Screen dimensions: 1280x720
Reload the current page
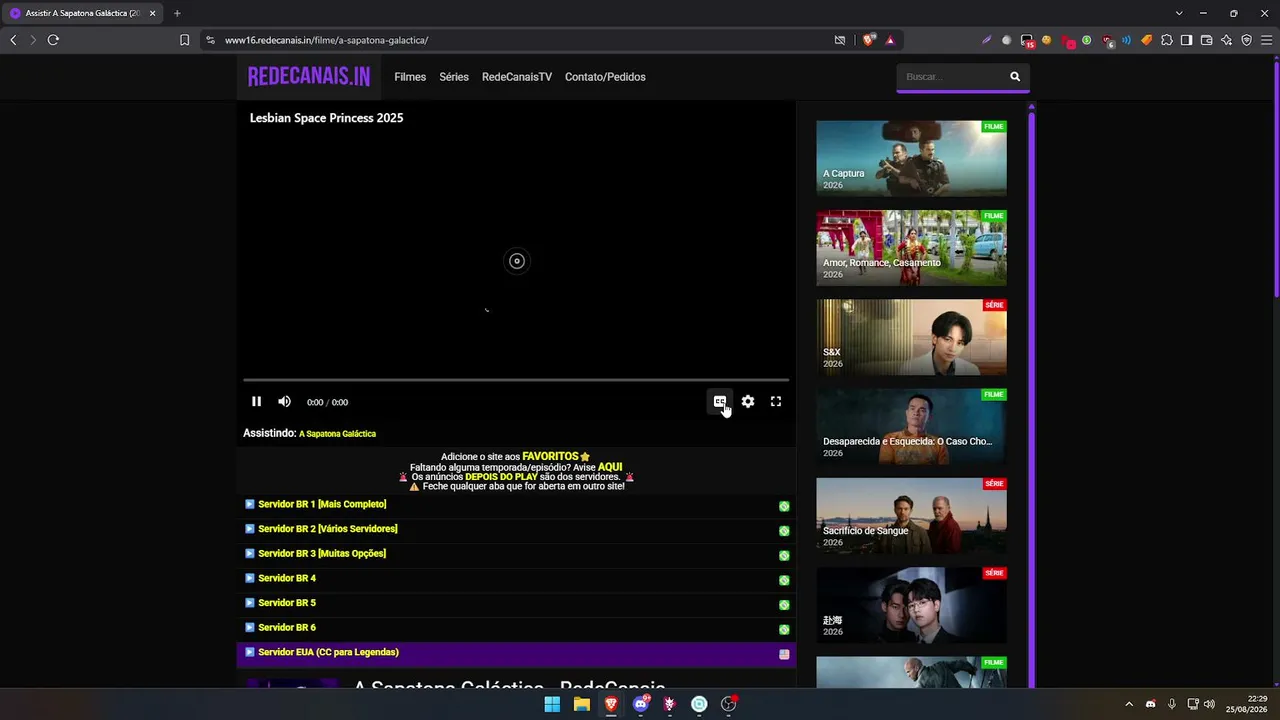click(x=53, y=40)
